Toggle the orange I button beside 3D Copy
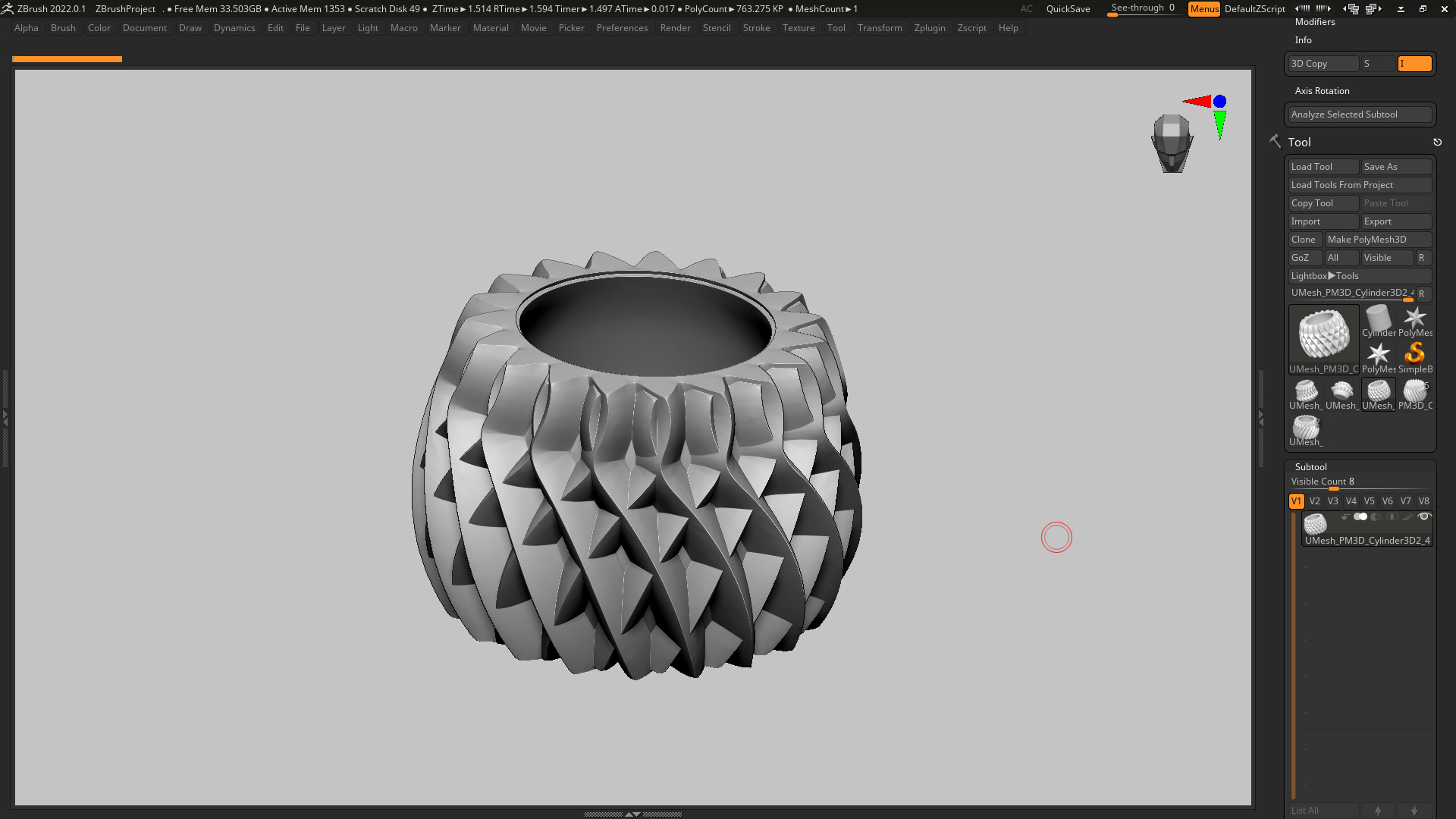1456x819 pixels. pyautogui.click(x=1415, y=64)
